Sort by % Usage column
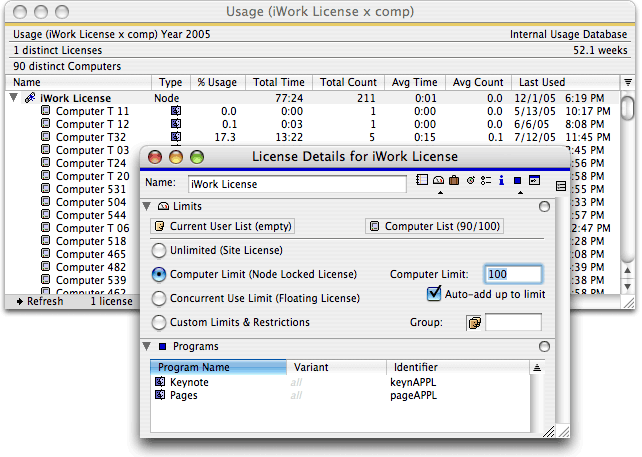This screenshot has height=457, width=642. click(x=217, y=82)
